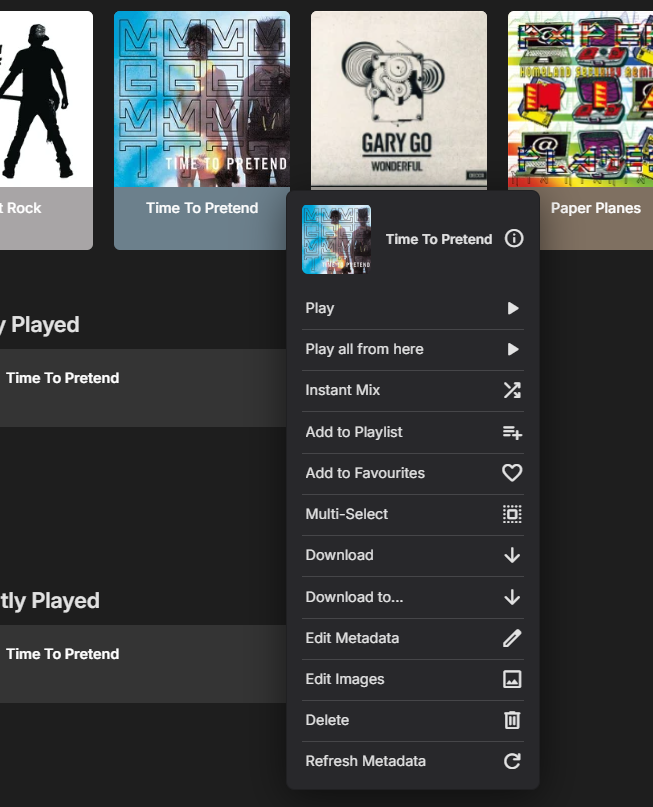Open the silhouette album cover labeled Rock
Viewport: 653px width, 807px height.
(x=46, y=99)
